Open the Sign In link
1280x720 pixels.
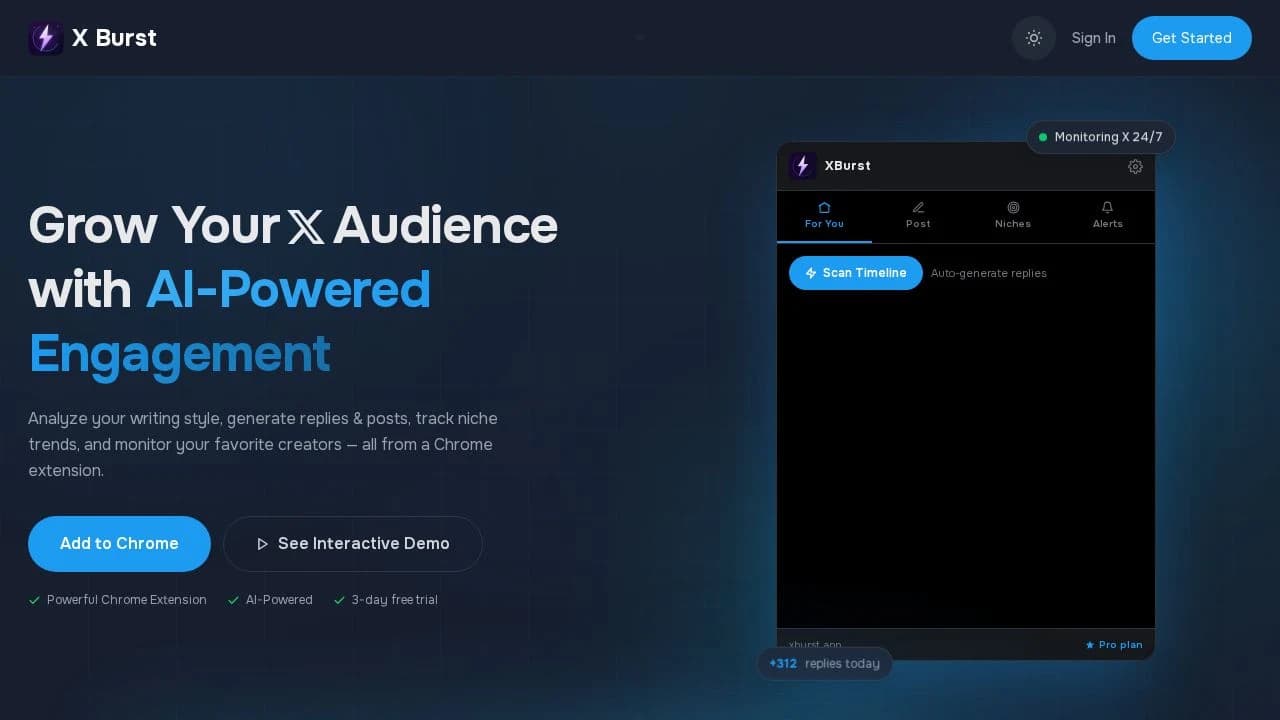[x=1093, y=38]
